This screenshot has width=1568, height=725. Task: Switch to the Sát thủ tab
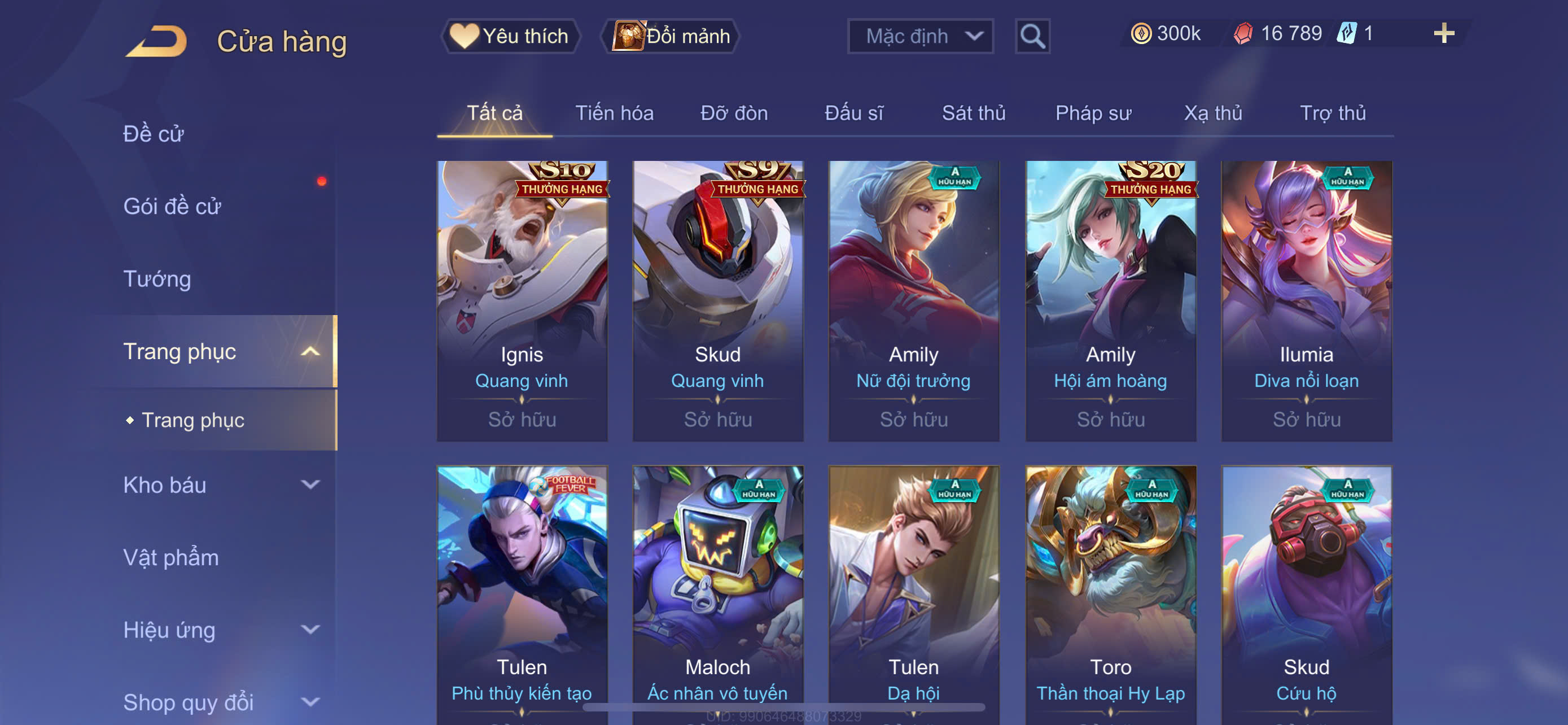[973, 113]
